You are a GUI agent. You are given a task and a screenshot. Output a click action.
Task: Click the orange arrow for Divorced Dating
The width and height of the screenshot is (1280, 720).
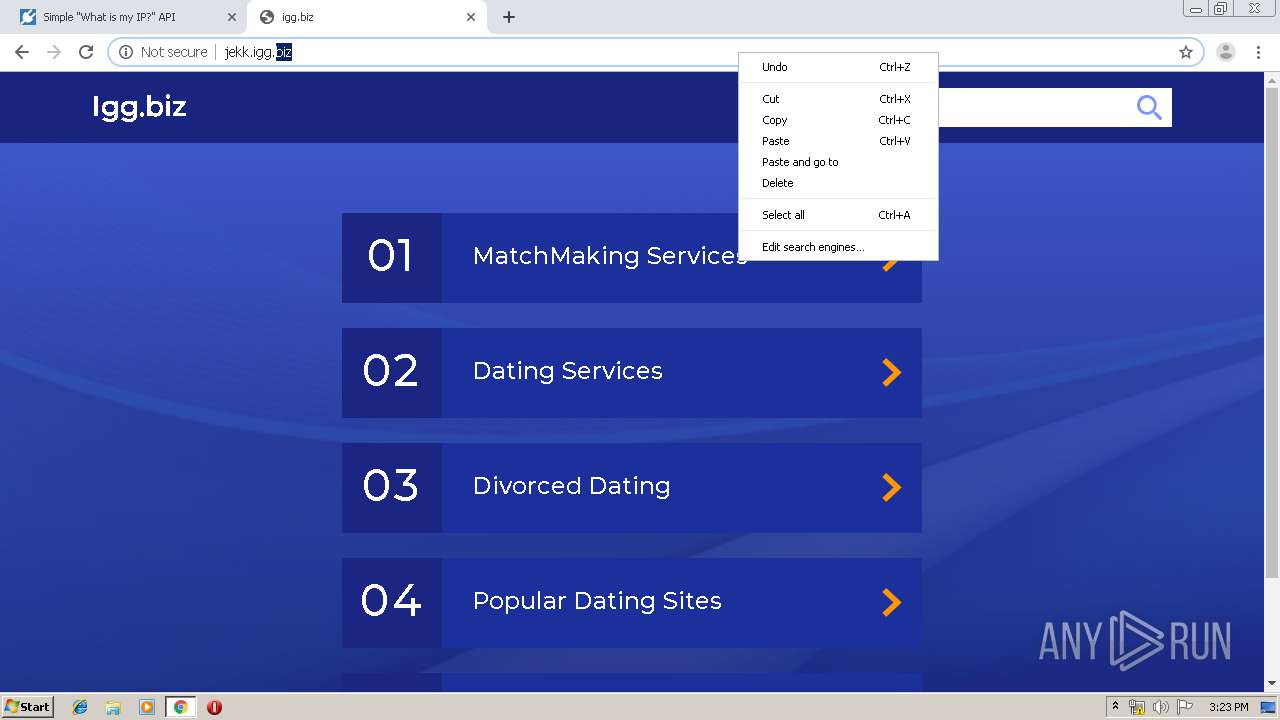click(x=891, y=487)
